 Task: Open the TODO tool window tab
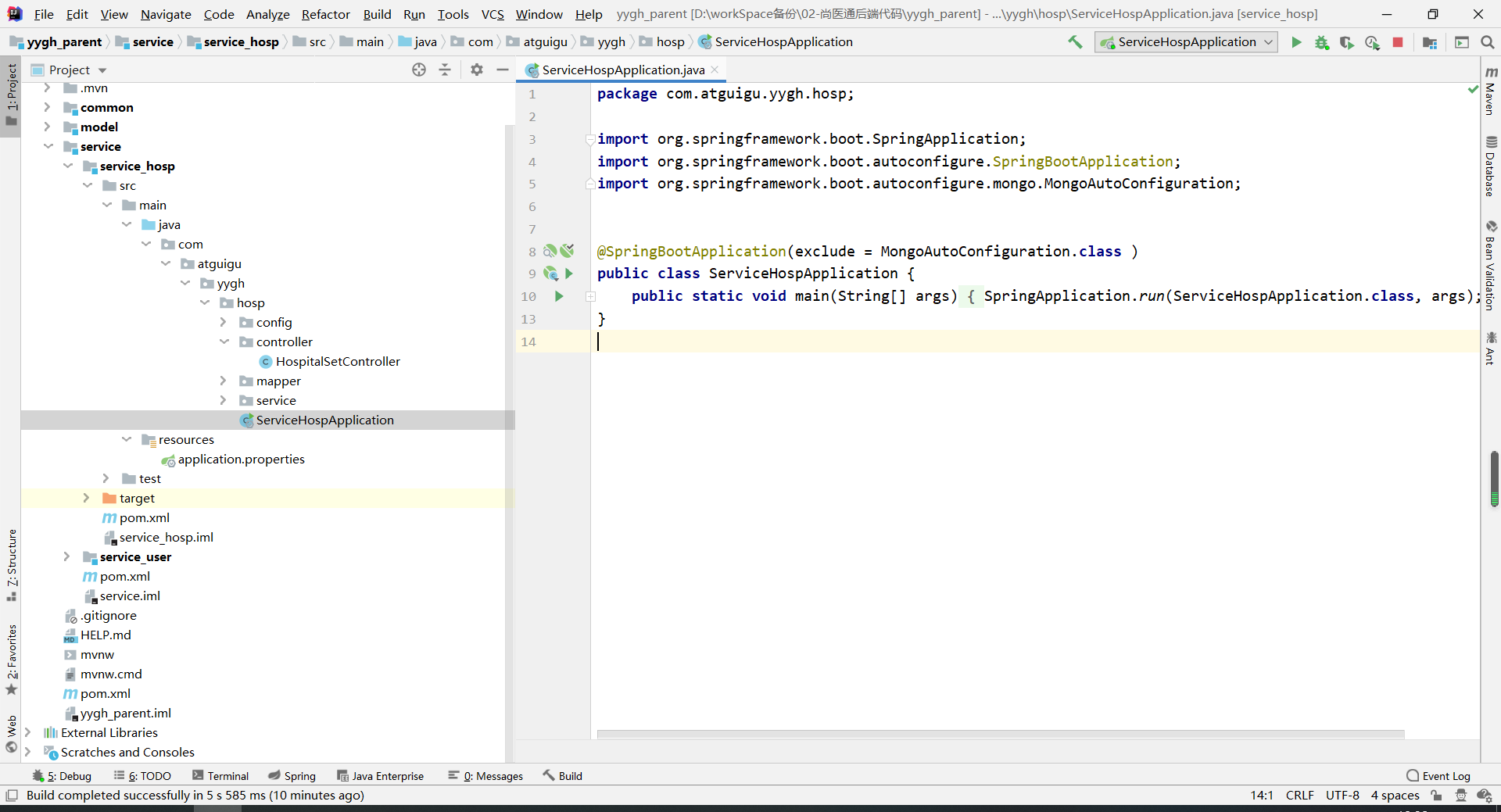pos(142,776)
